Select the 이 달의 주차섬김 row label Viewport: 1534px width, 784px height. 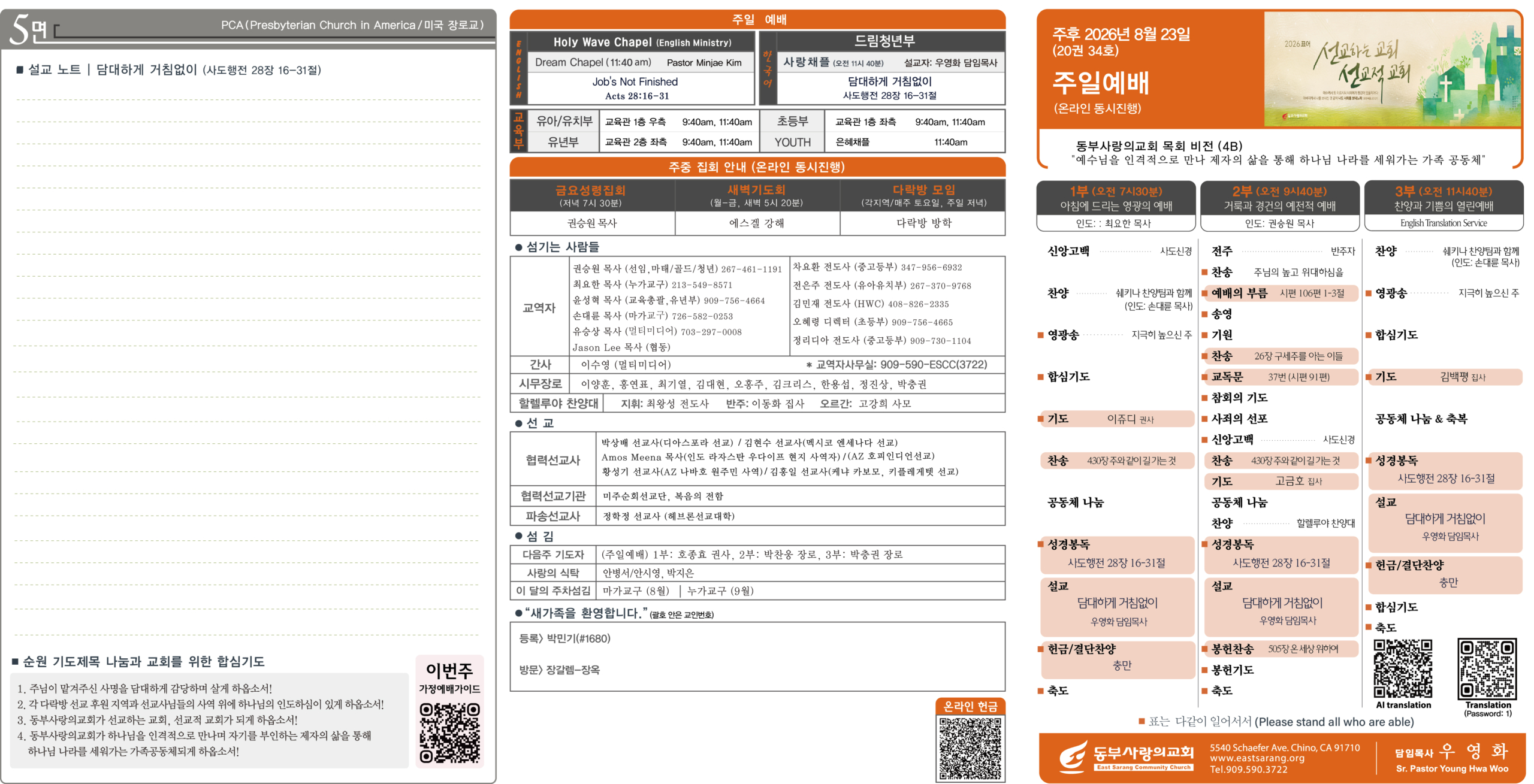(553, 591)
